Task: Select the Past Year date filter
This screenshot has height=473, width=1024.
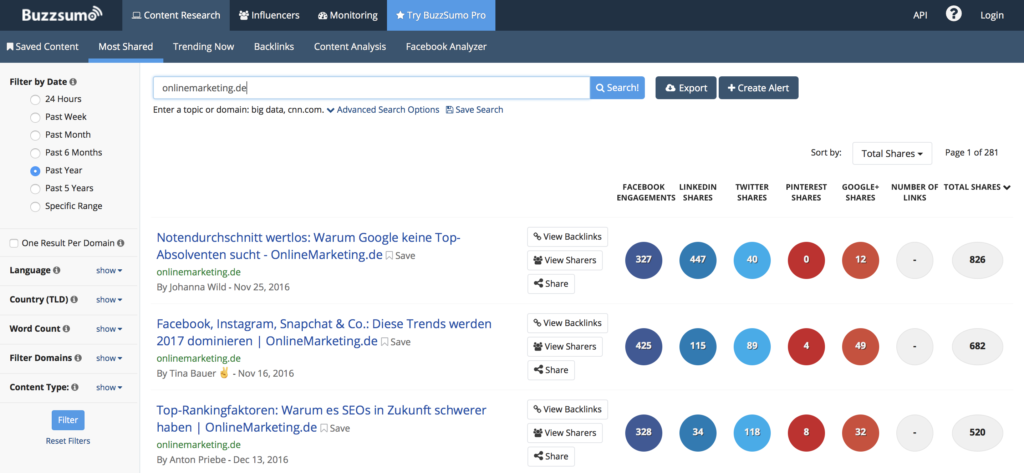Action: click(x=35, y=171)
